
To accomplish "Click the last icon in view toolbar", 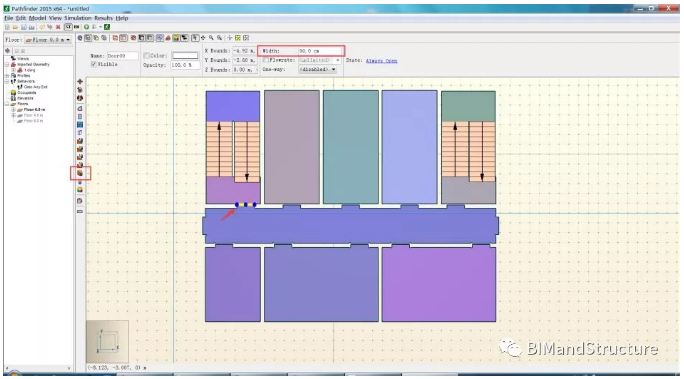I will point(246,38).
